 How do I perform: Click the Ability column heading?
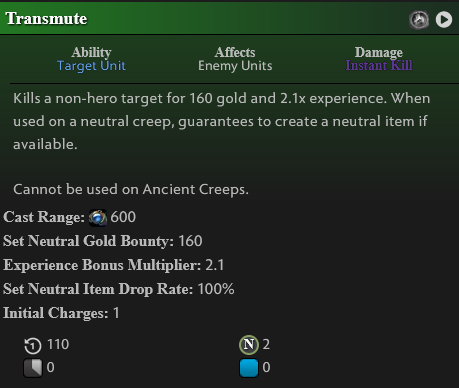tap(91, 52)
